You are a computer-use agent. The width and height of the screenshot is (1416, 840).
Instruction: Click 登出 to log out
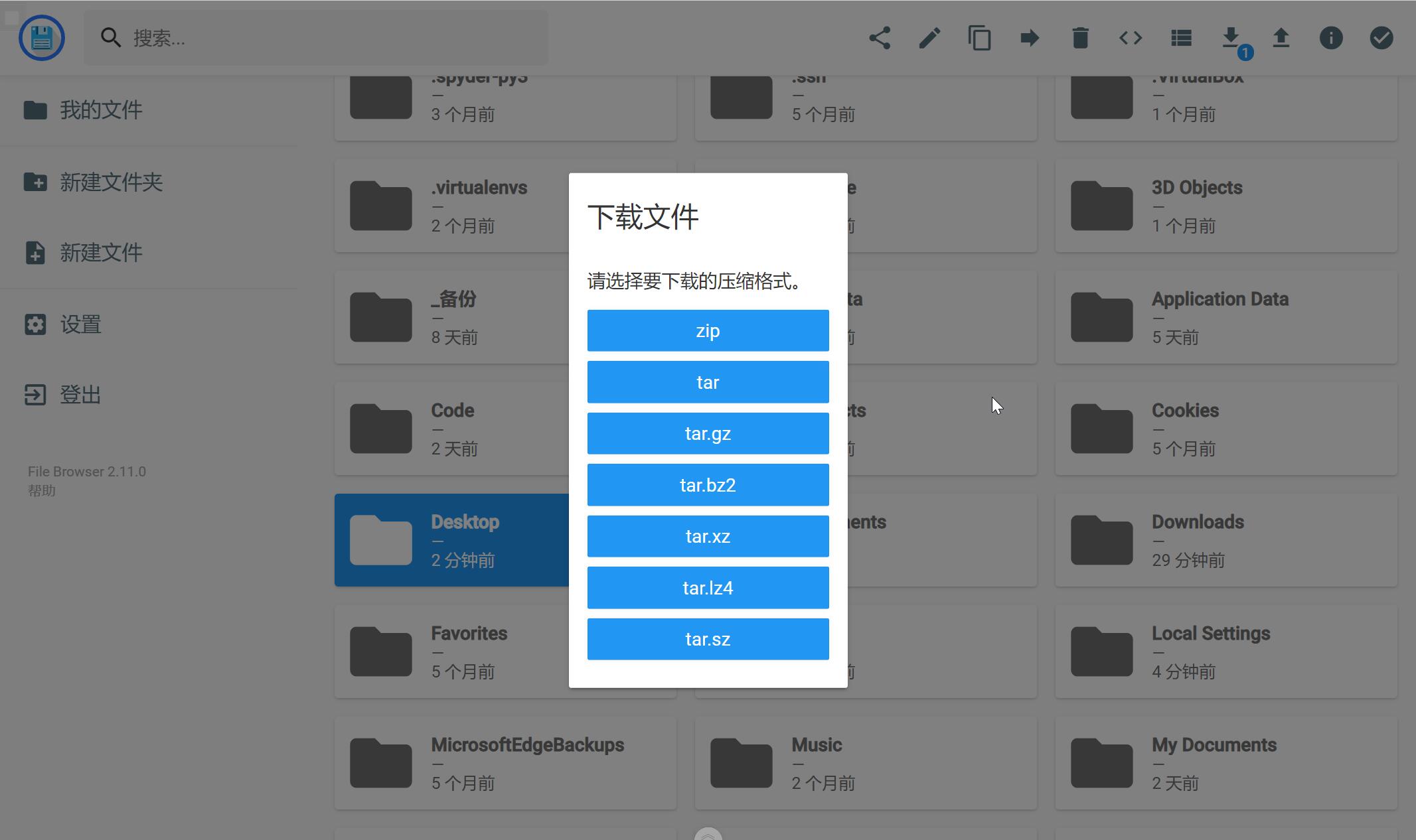pos(80,395)
